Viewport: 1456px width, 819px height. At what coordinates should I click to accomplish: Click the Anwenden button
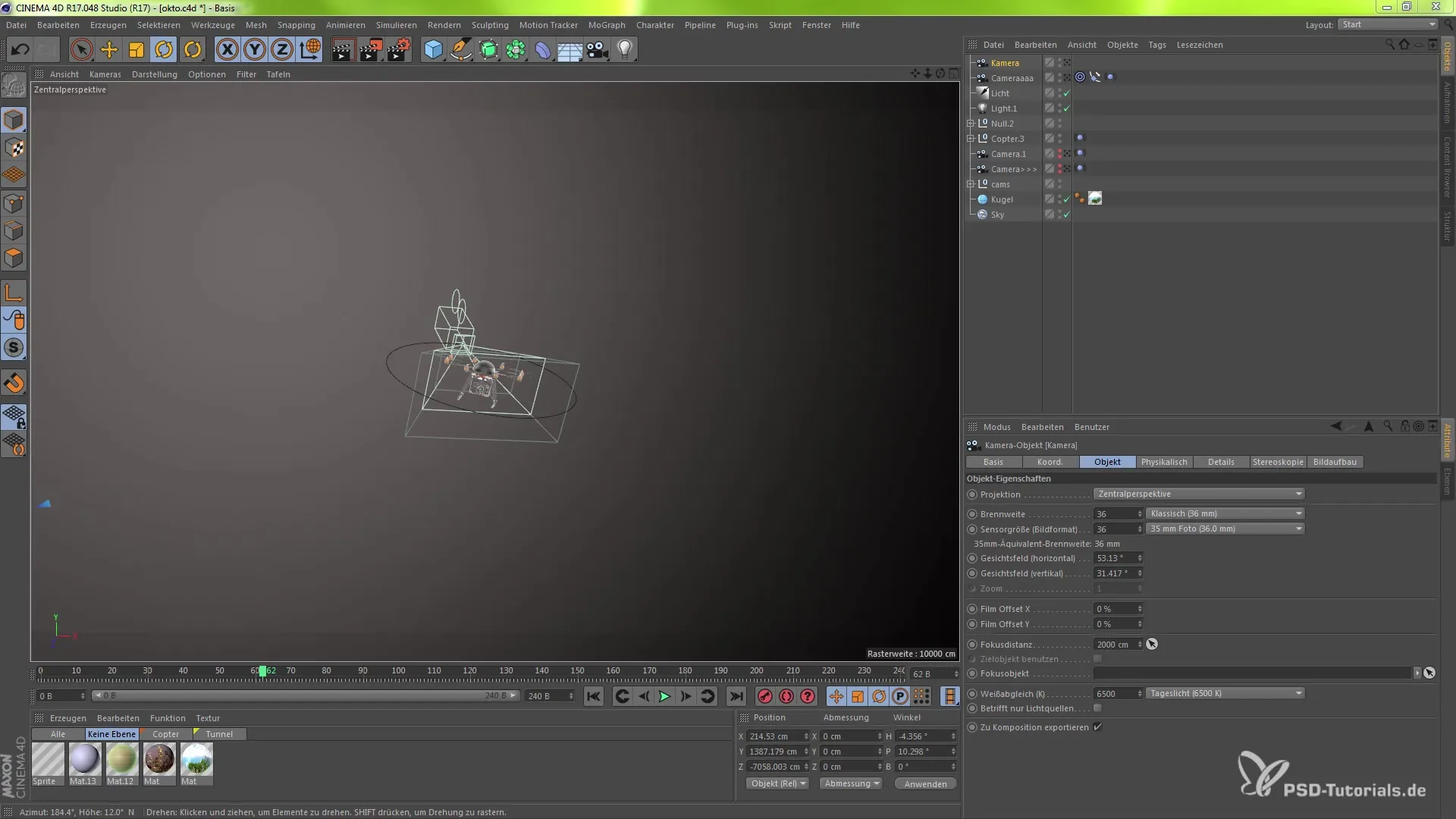click(925, 783)
